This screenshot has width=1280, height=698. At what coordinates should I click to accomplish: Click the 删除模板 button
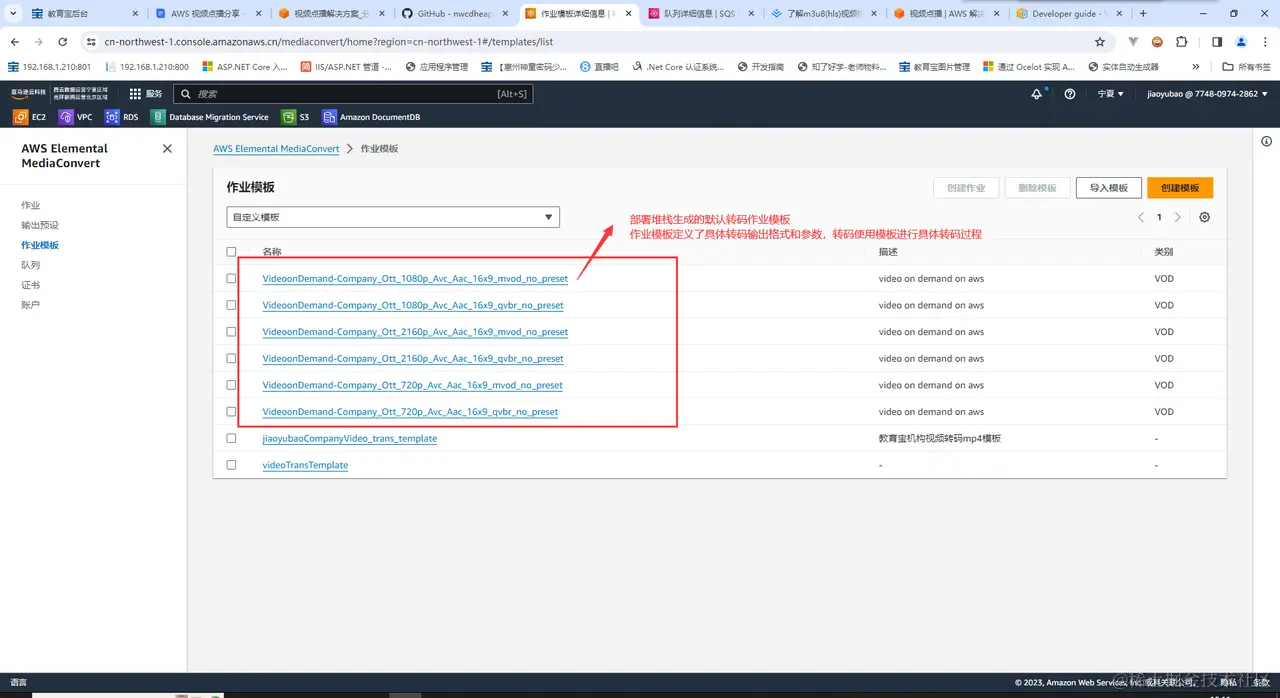click(x=1037, y=188)
